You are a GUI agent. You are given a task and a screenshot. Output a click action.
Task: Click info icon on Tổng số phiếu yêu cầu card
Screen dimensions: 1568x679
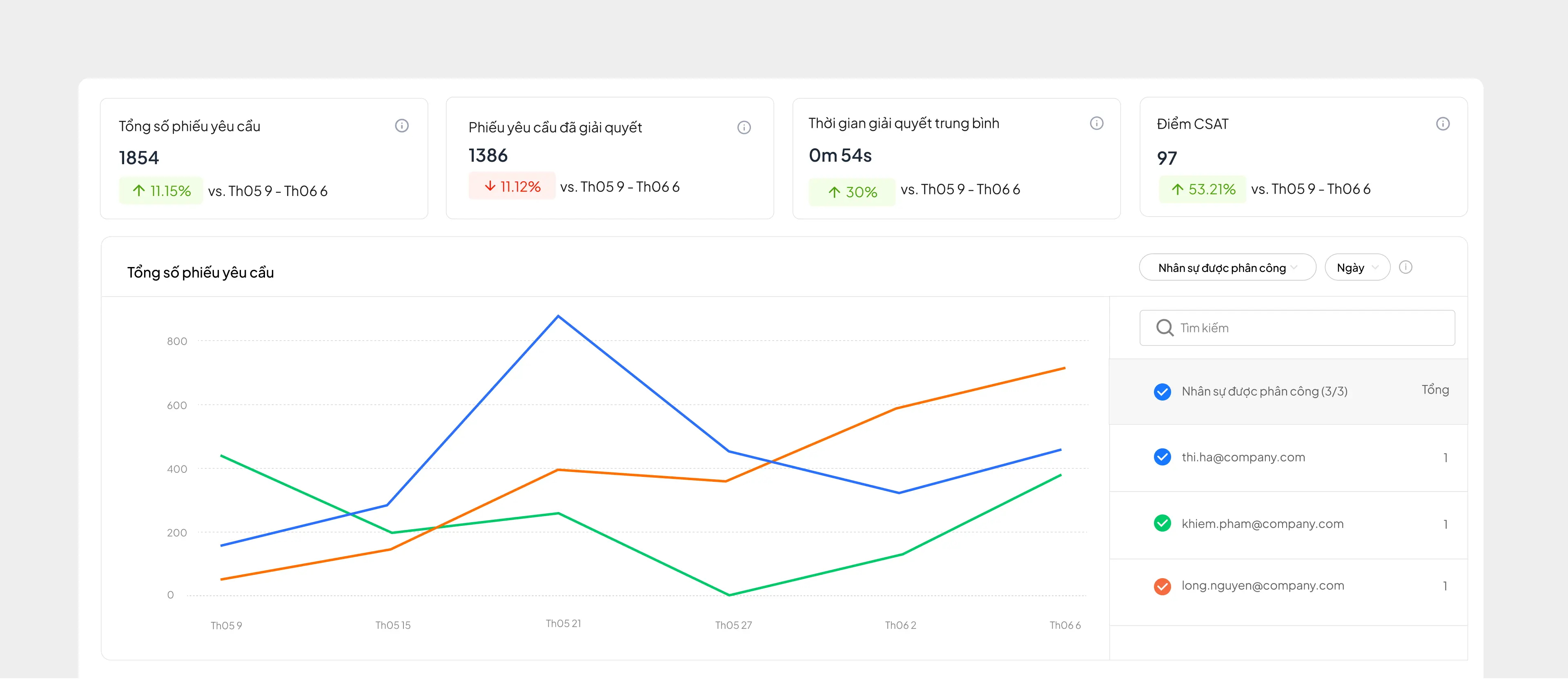pyautogui.click(x=402, y=126)
